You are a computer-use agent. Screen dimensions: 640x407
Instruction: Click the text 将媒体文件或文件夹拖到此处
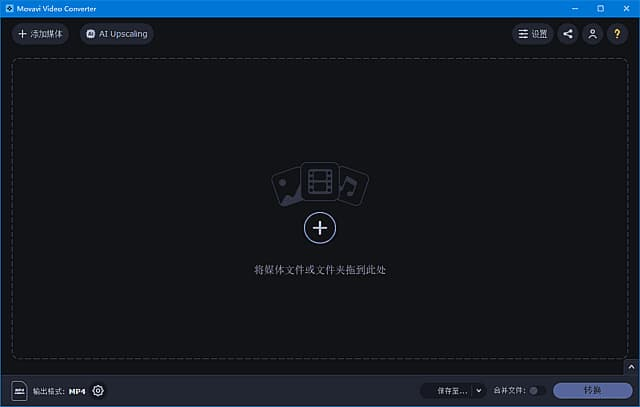pyautogui.click(x=320, y=270)
